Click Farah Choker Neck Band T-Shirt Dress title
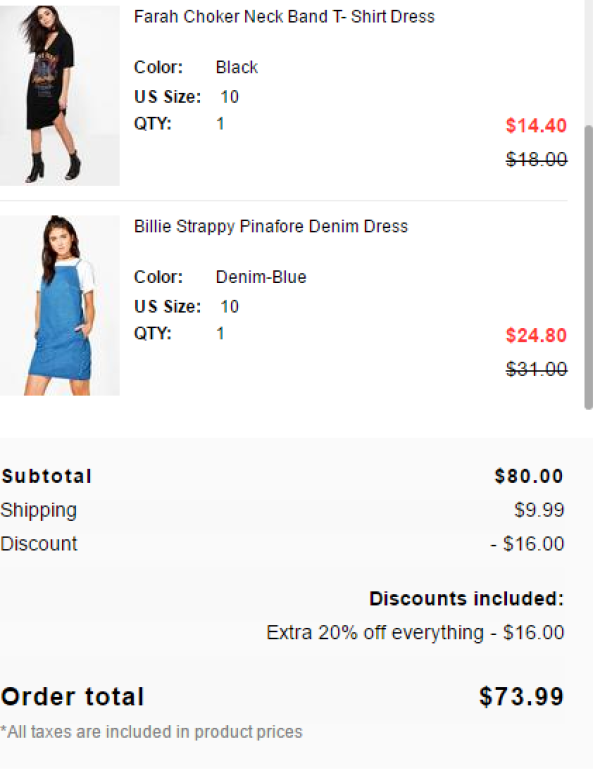The width and height of the screenshot is (600, 780). tap(284, 16)
